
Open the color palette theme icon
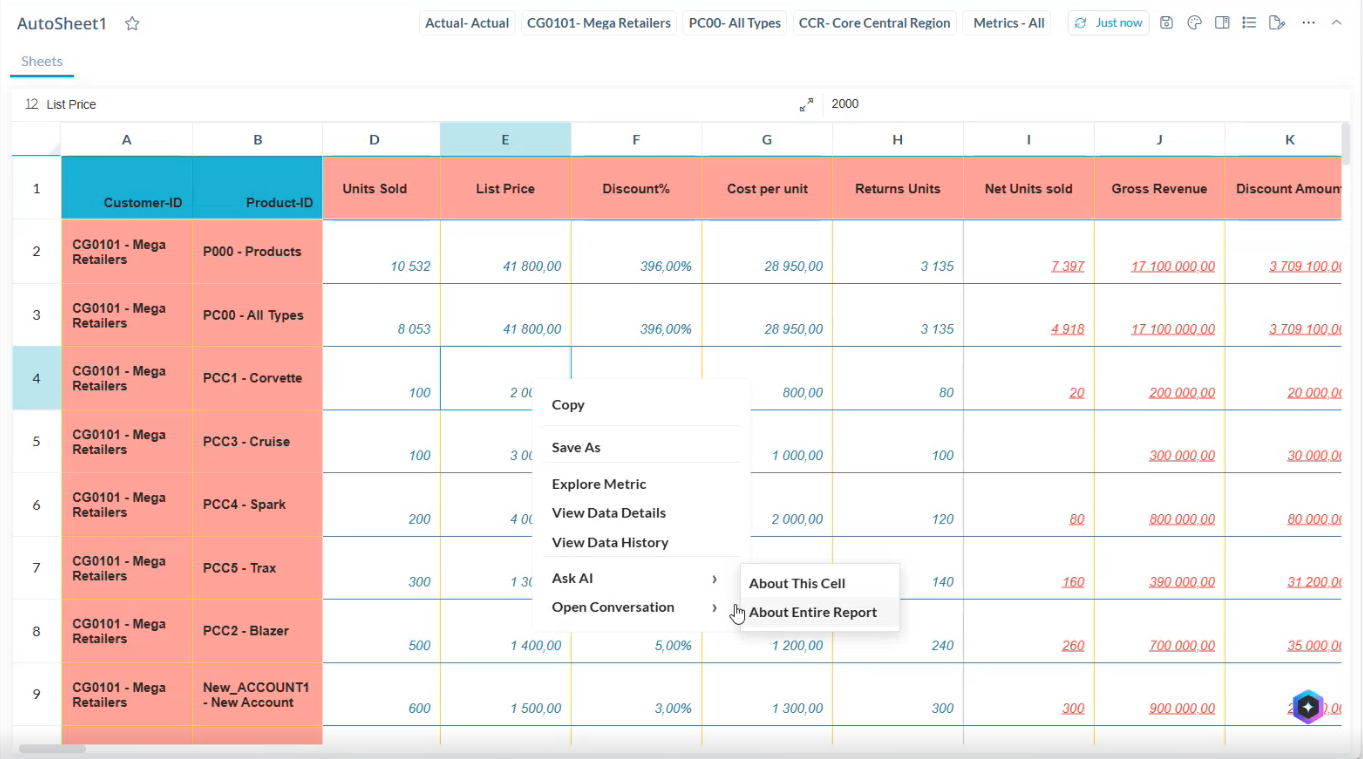1194,23
